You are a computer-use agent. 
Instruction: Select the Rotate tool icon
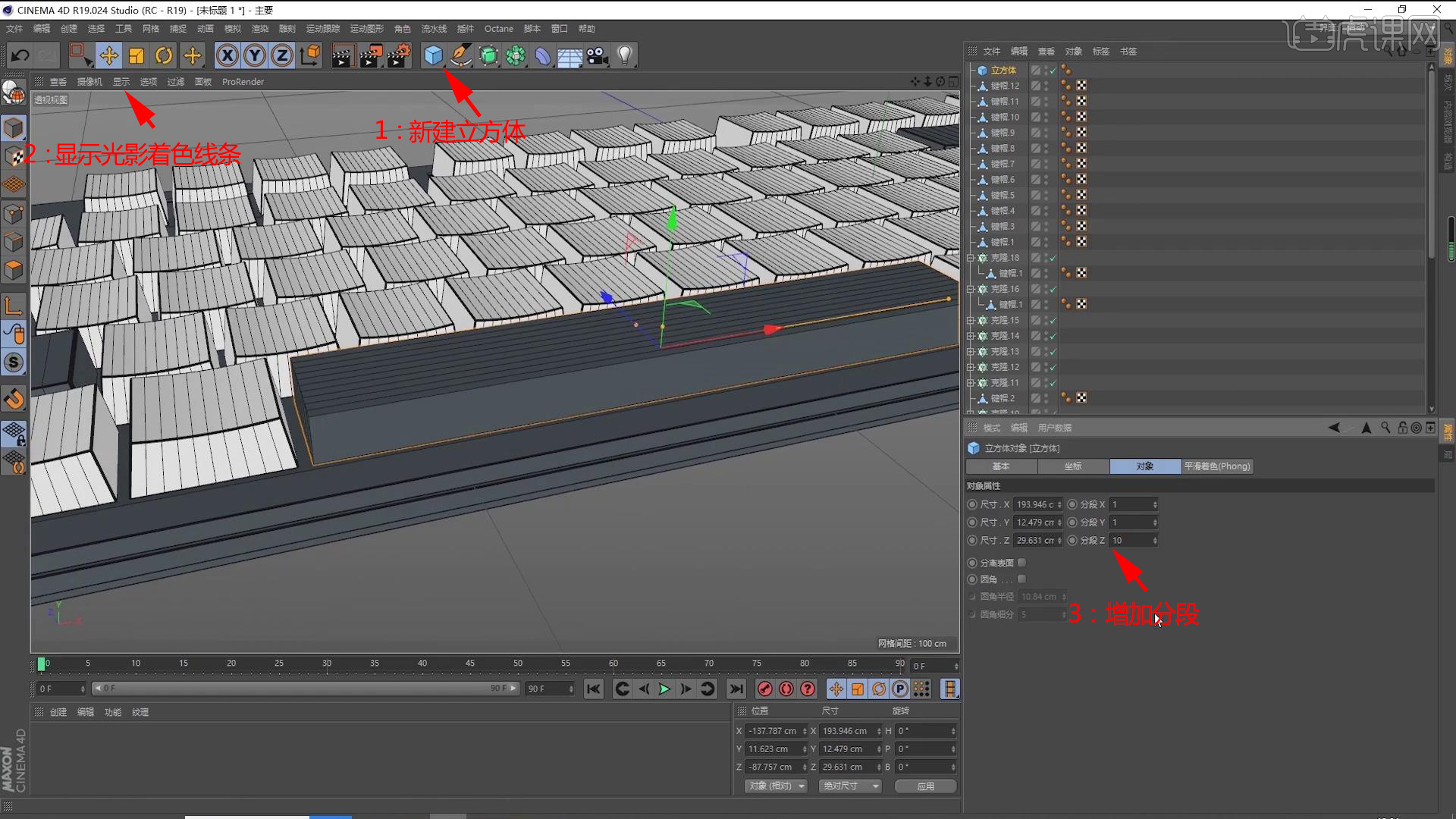point(164,55)
